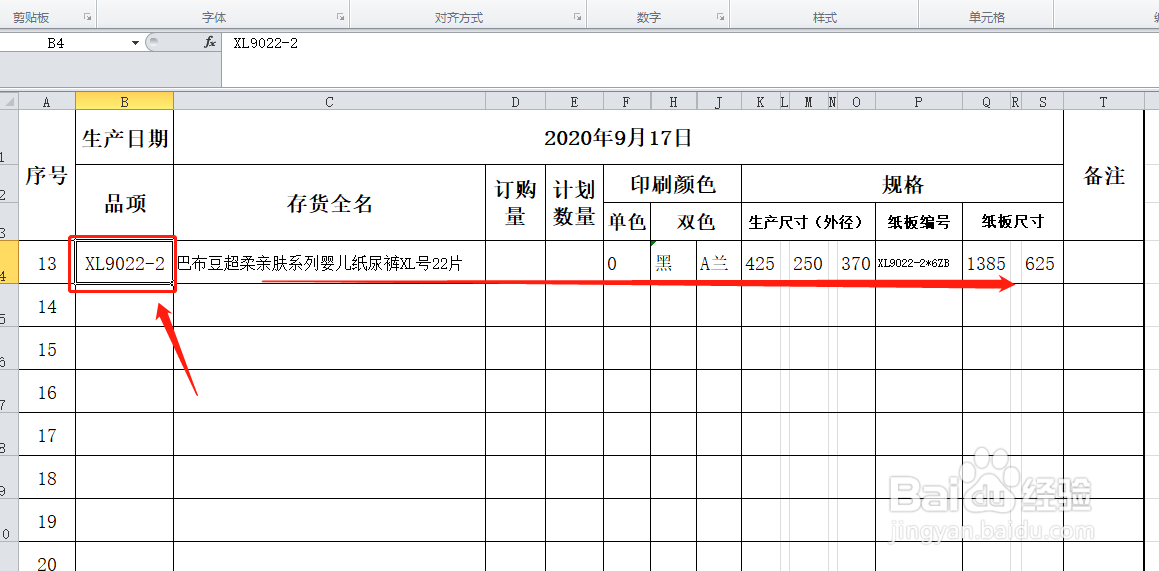1159x571 pixels.
Task: Click the 计划数量 header cell
Action: tap(574, 202)
